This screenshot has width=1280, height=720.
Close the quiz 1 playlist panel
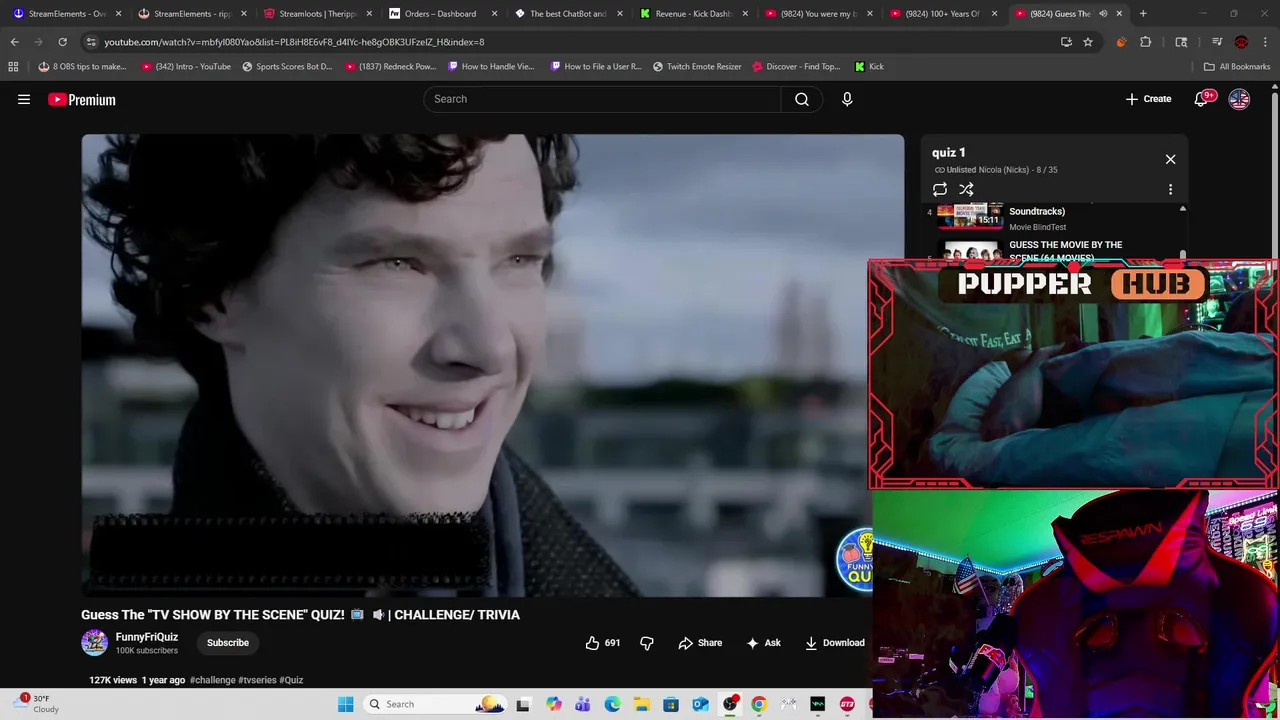coord(1170,159)
